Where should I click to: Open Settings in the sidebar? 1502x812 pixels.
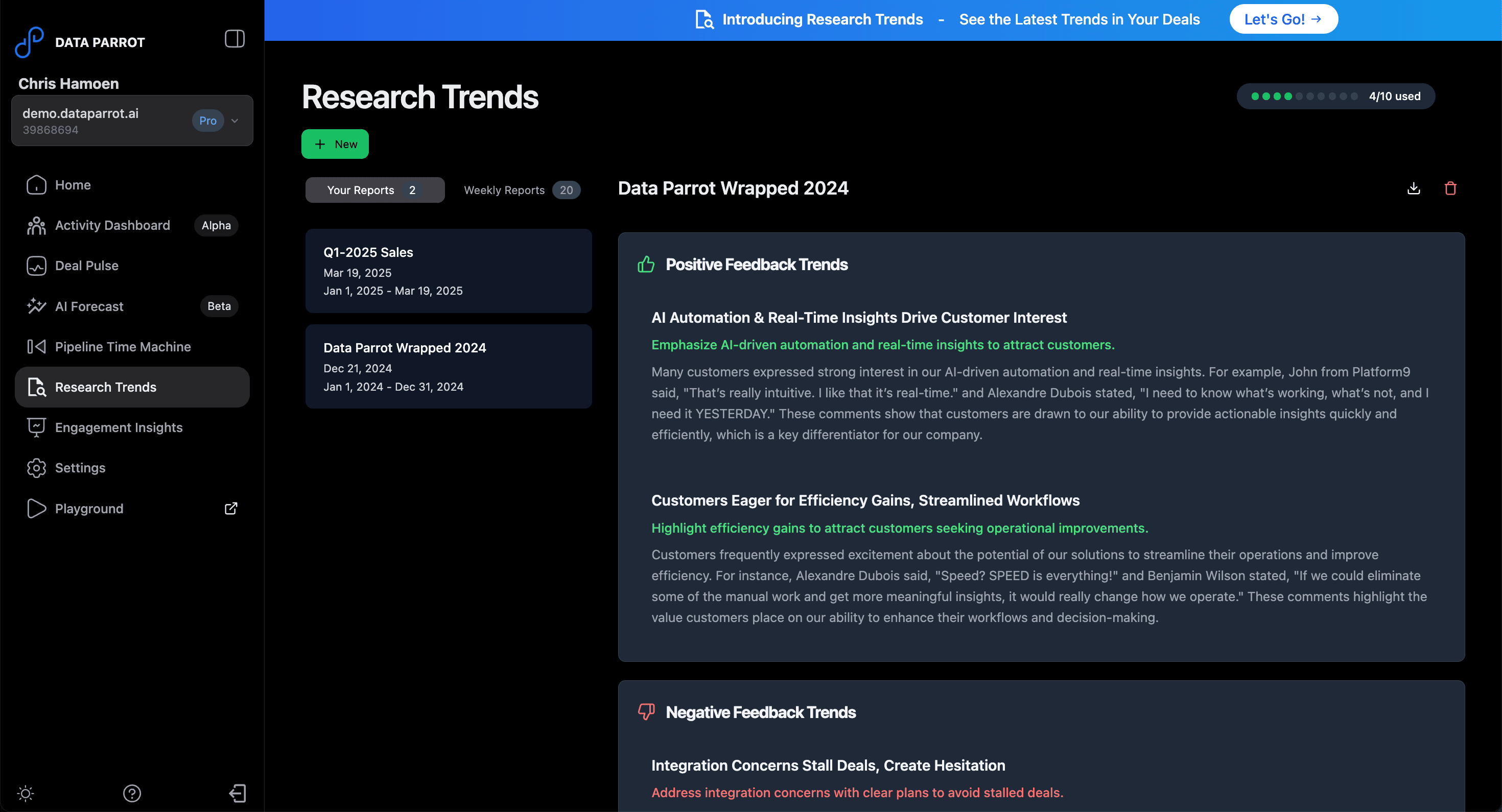(132, 468)
